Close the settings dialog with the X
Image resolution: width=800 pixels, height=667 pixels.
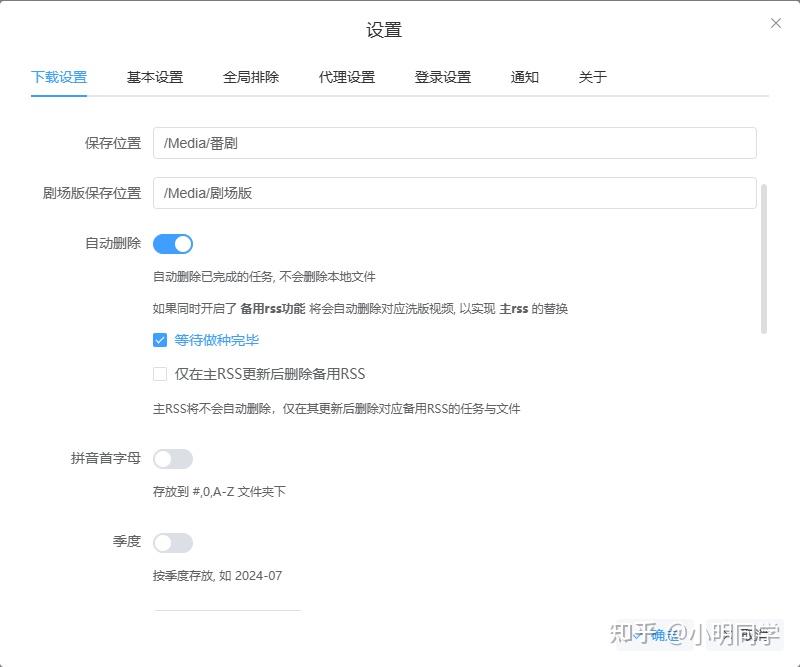776,22
